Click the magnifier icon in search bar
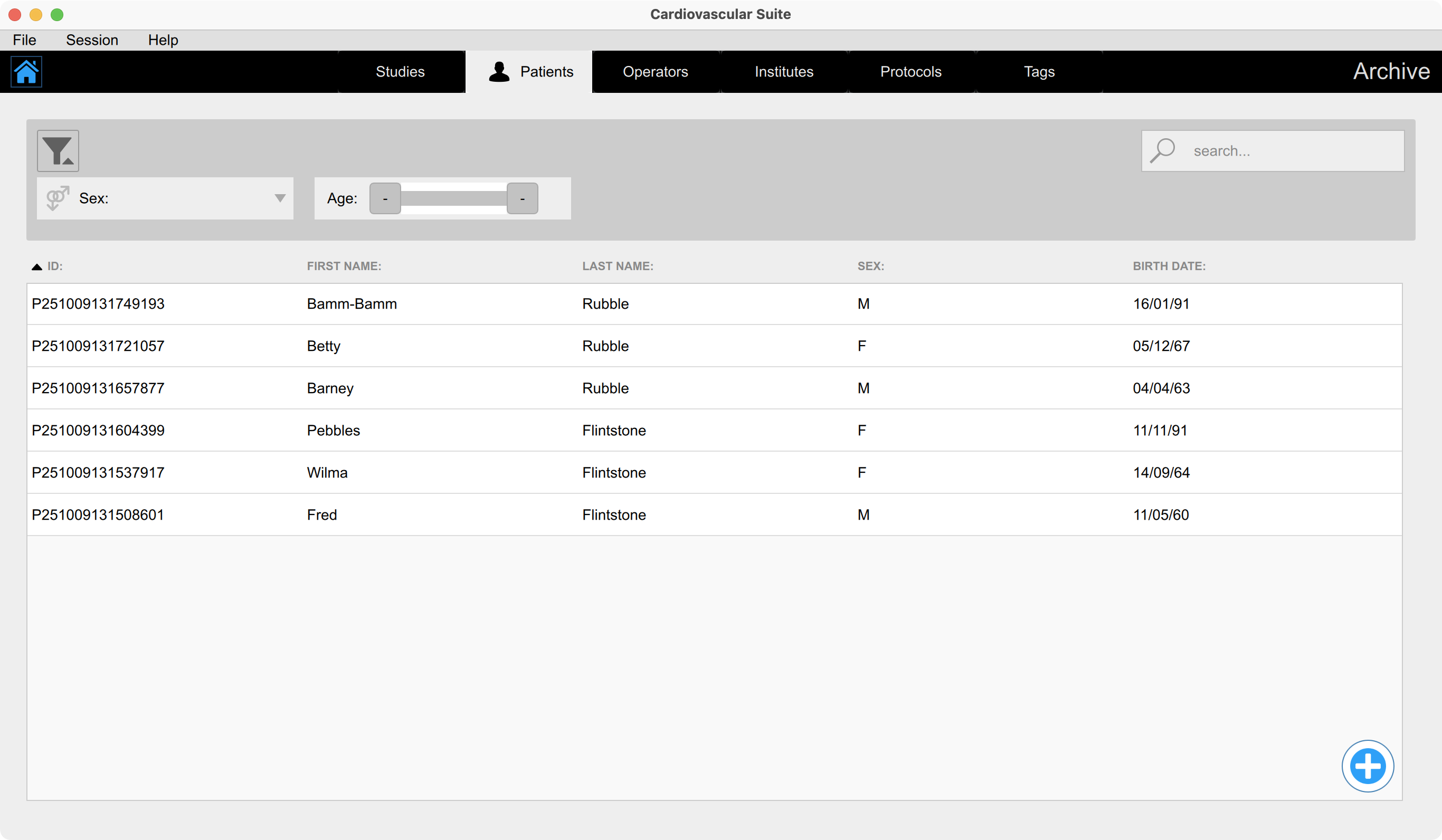 pos(1163,150)
